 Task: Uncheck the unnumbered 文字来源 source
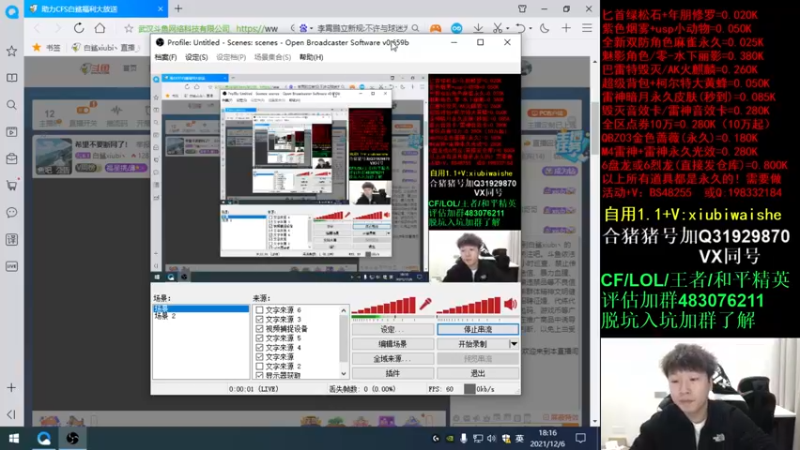click(260, 357)
